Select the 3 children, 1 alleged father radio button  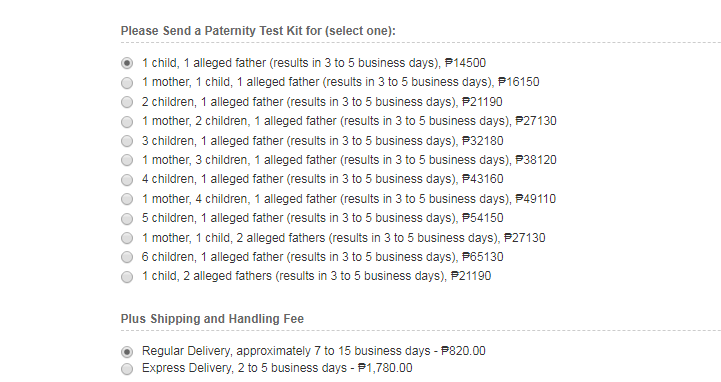pos(127,141)
